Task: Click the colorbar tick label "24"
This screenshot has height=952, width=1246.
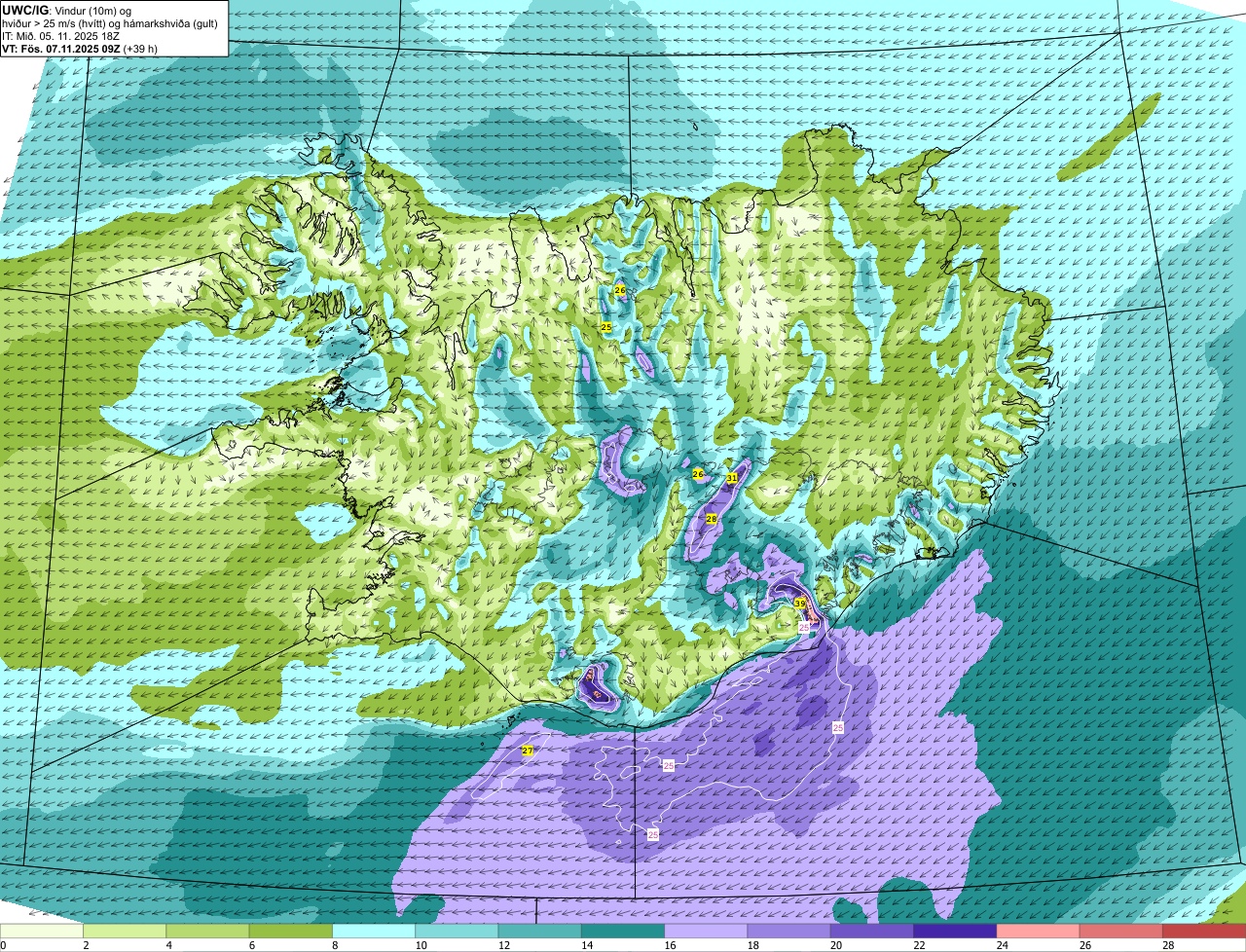Action: pos(1001,945)
